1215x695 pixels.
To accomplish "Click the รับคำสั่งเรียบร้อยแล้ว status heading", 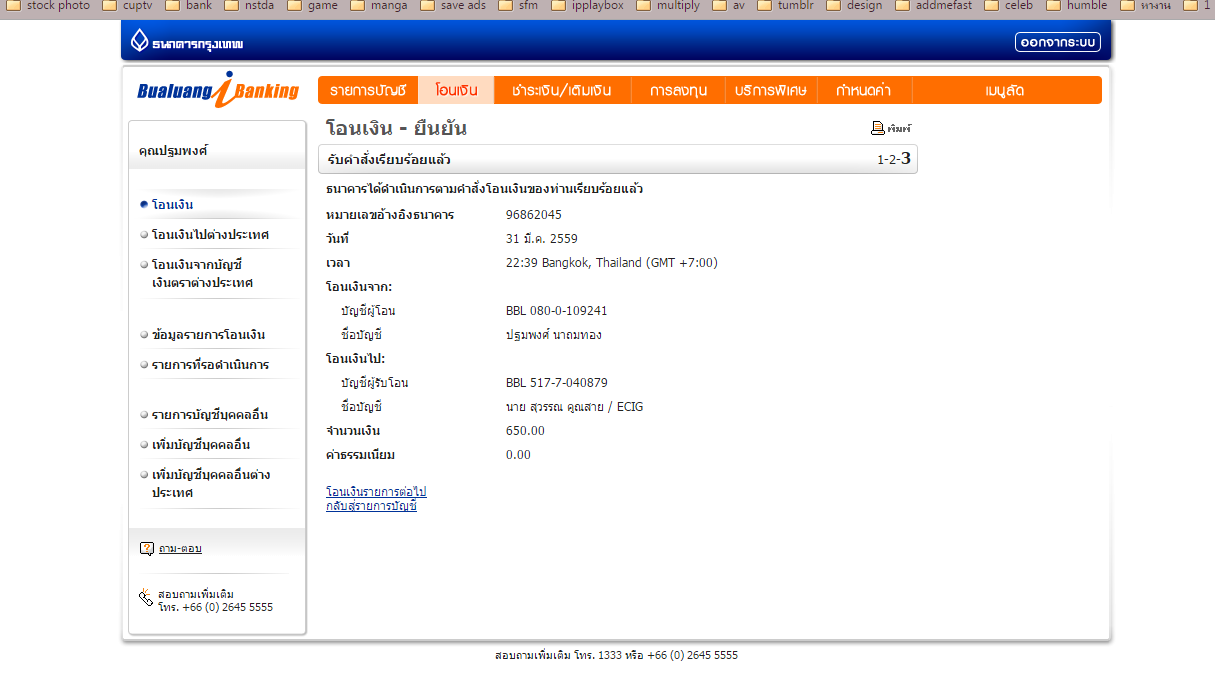I will point(389,160).
